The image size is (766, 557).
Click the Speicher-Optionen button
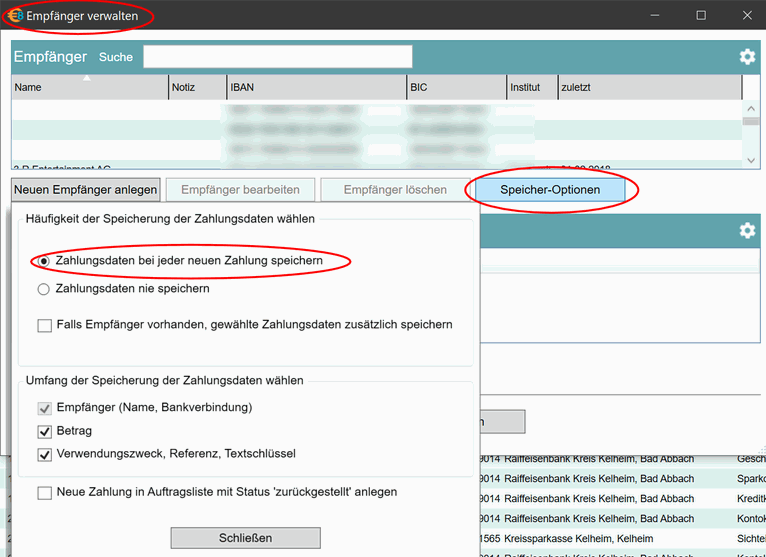tap(550, 190)
